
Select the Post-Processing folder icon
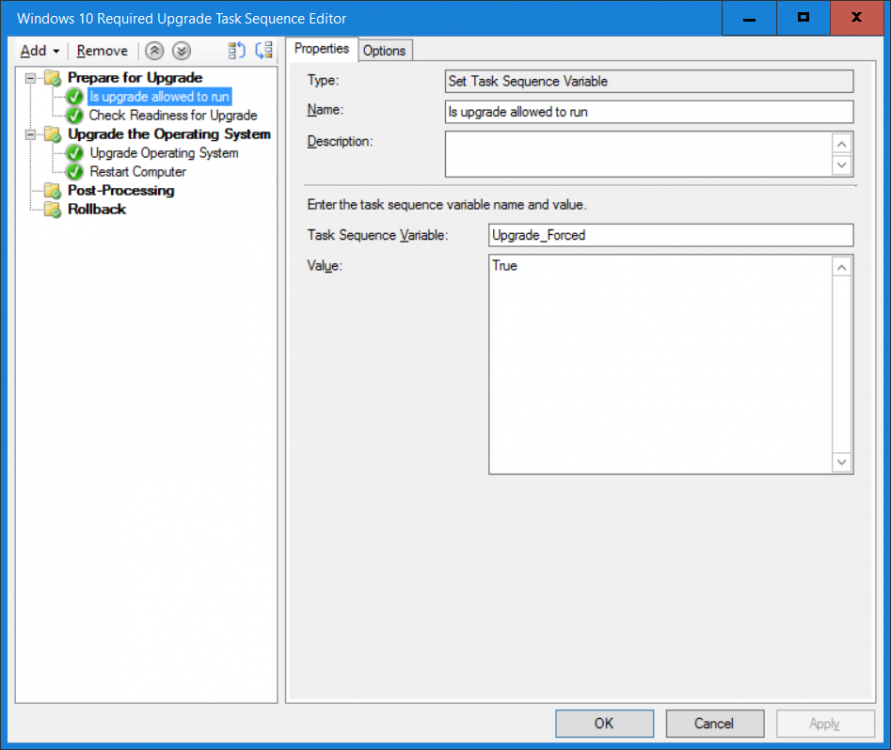[53, 191]
